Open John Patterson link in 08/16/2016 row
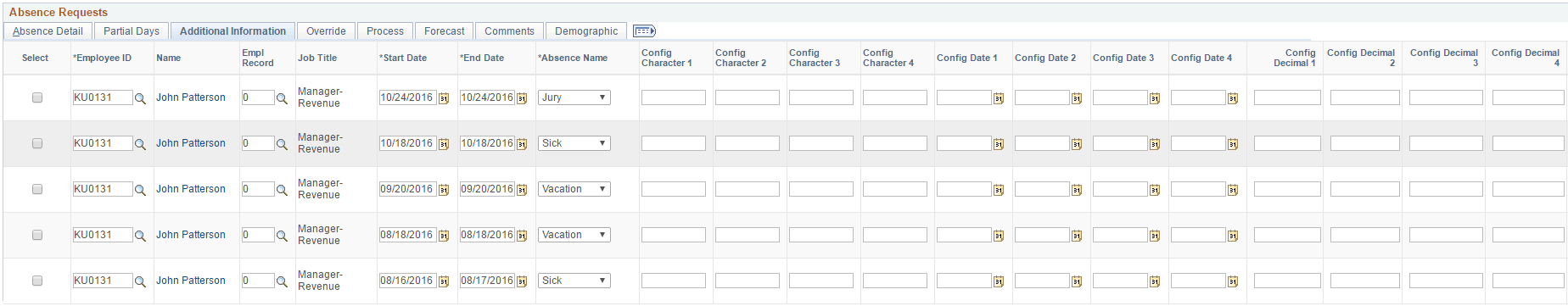1568x306 pixels. [x=191, y=281]
